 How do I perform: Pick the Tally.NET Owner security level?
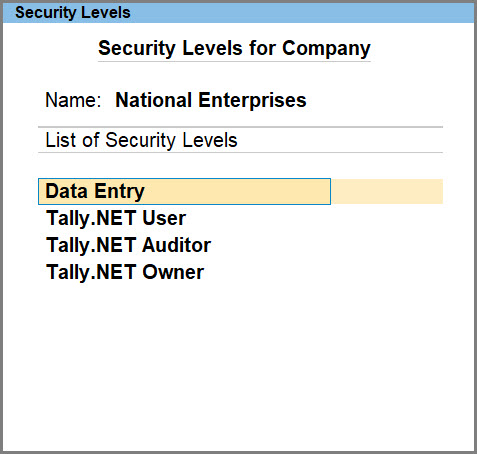tap(125, 272)
